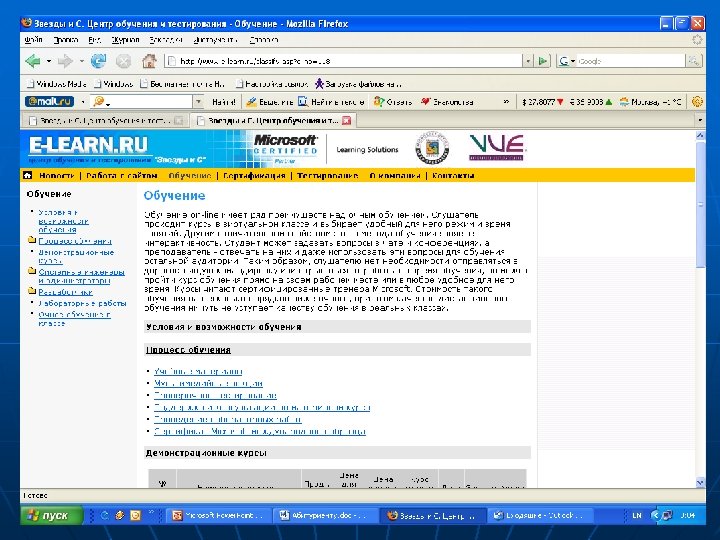Image resolution: width=720 pixels, height=540 pixels.
Task: Open Тестирование navigation item
Action: coord(327,175)
